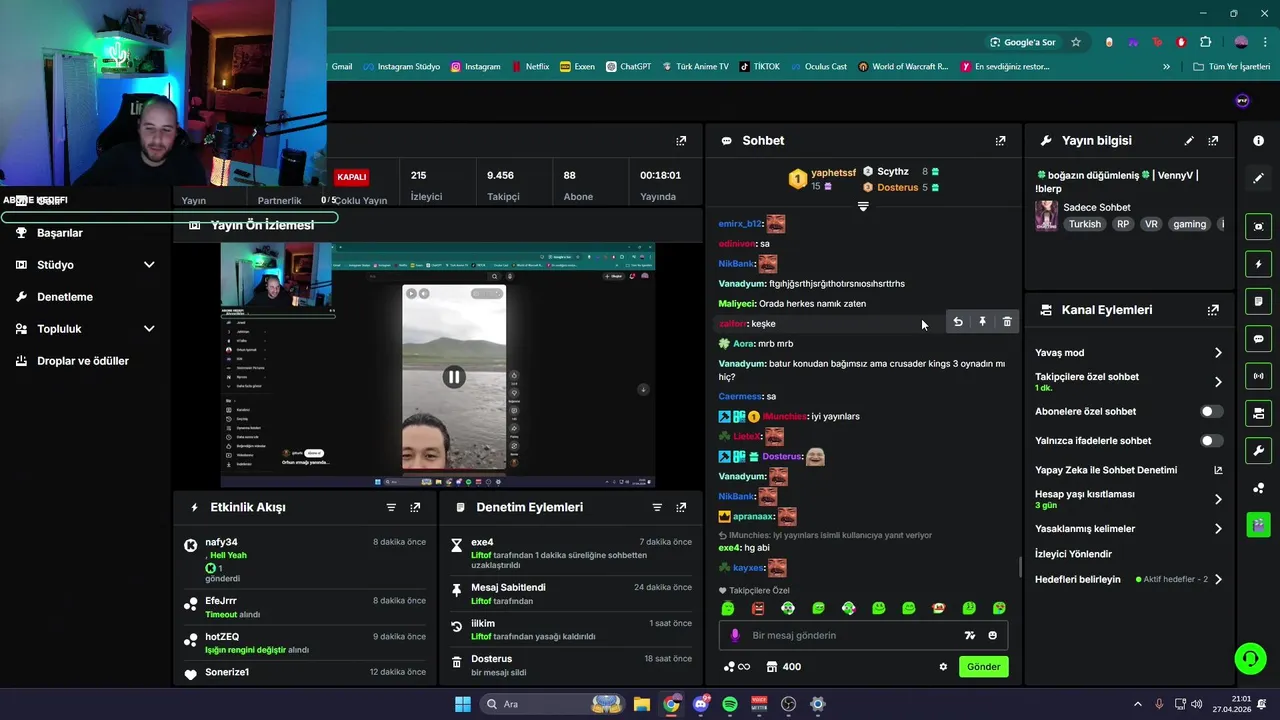Expand Hesap yaşı kısıtlaması options
The image size is (1280, 720).
[1218, 499]
